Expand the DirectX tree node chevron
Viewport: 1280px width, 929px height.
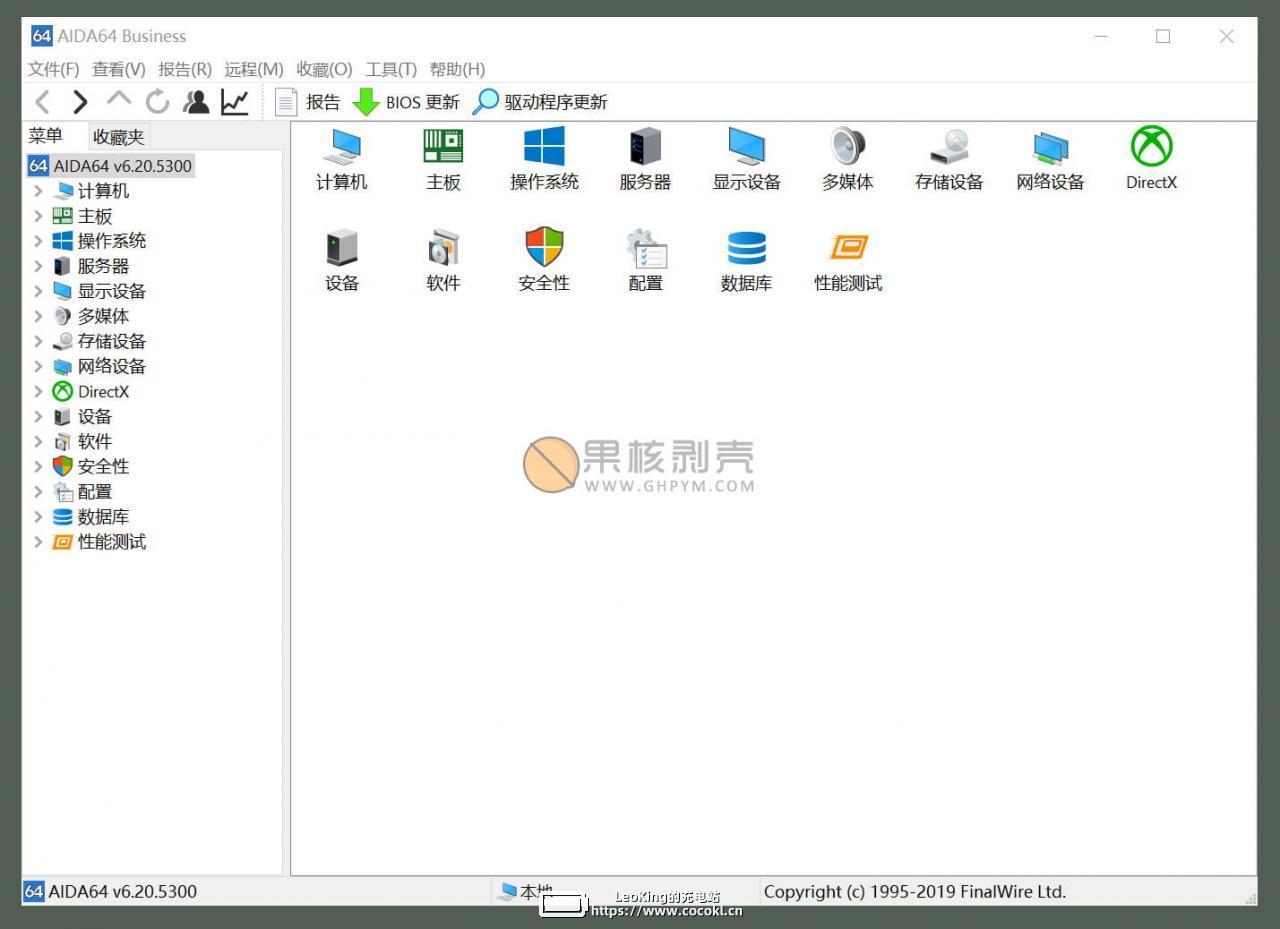pyautogui.click(x=38, y=392)
